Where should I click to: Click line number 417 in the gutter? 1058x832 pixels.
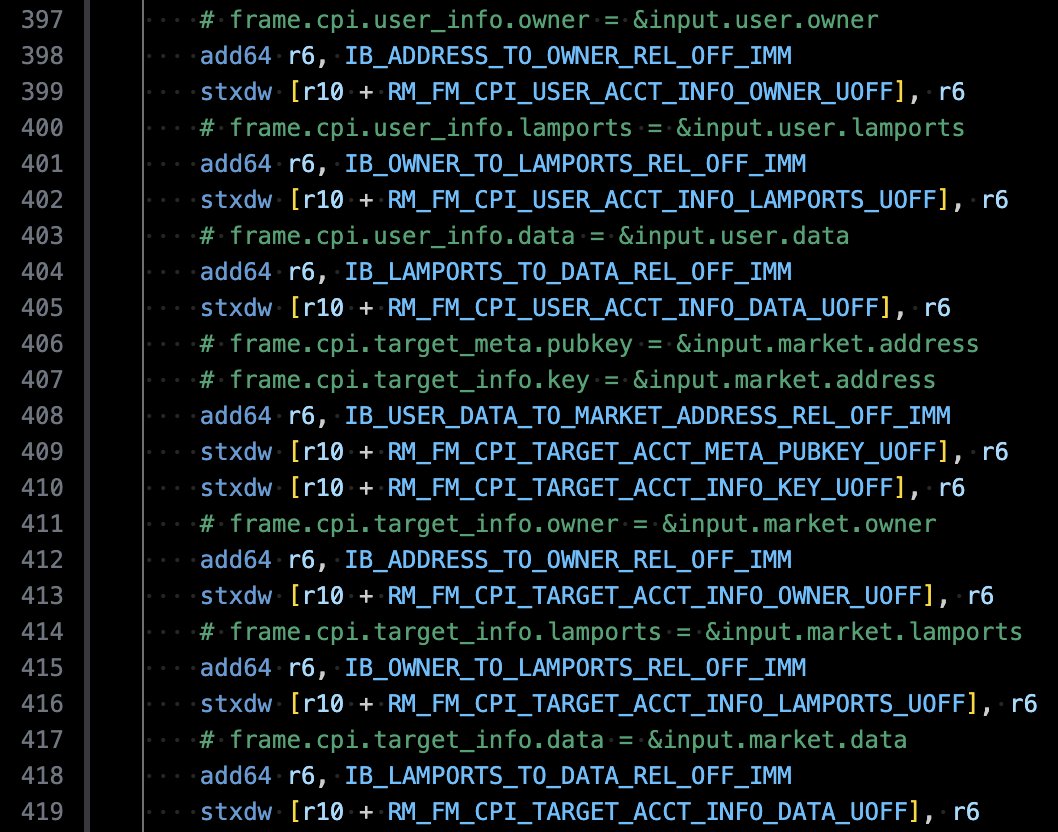(x=42, y=739)
